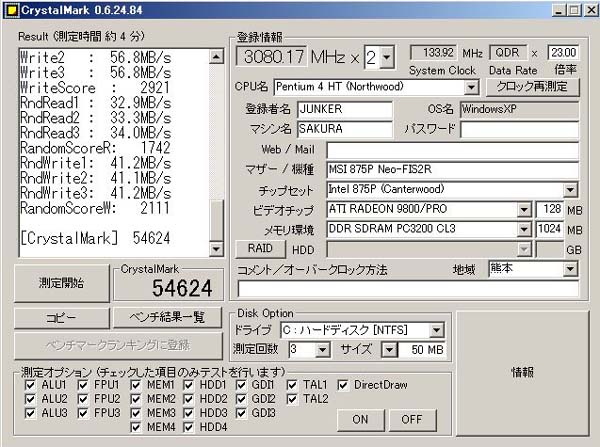Uncheck the FPU3 test option

[x=83, y=413]
